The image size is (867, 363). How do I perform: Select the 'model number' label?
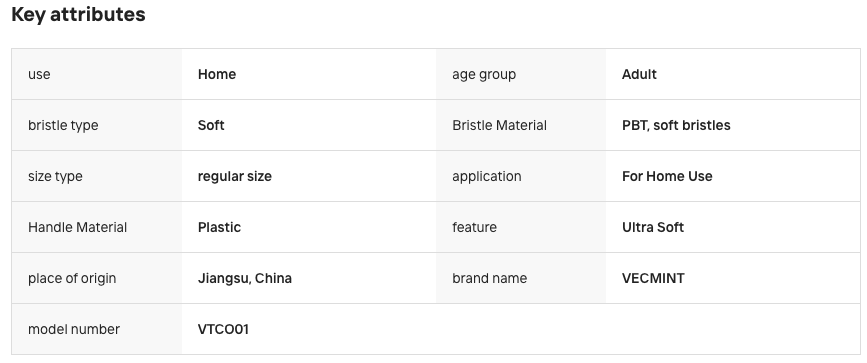(74, 329)
